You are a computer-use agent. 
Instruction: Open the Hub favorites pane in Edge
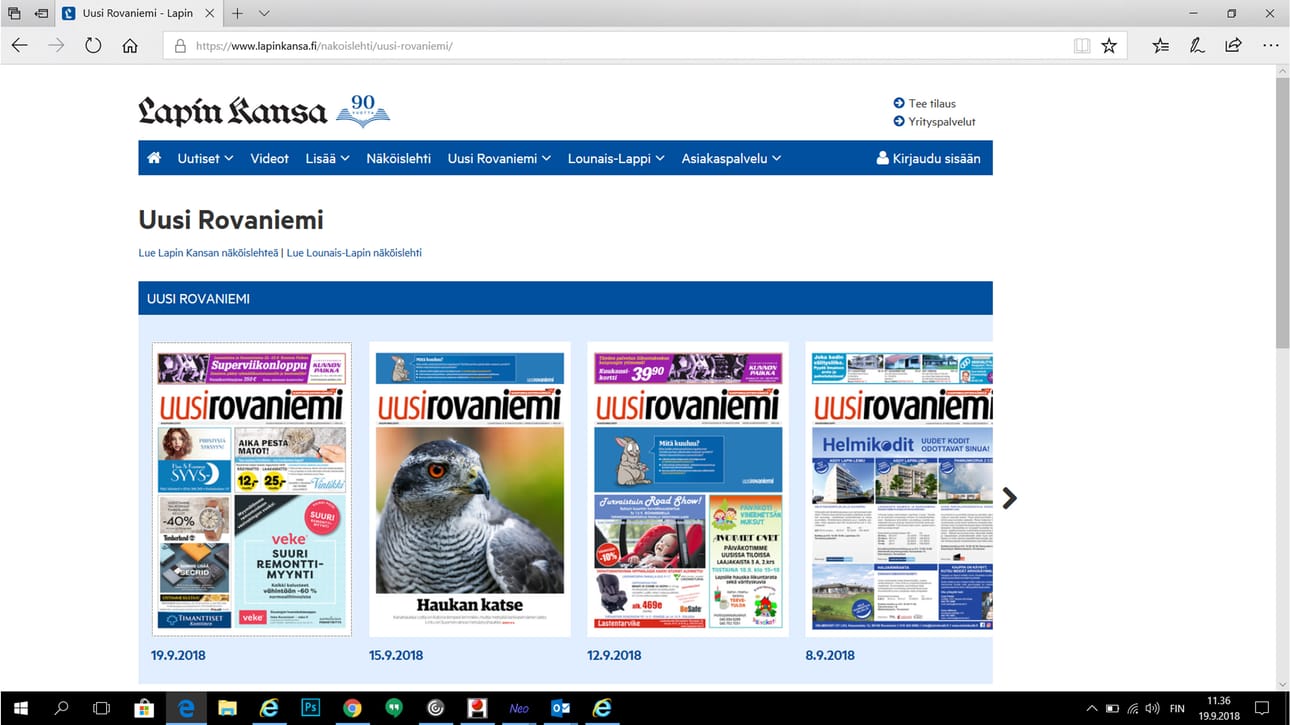[1159, 45]
